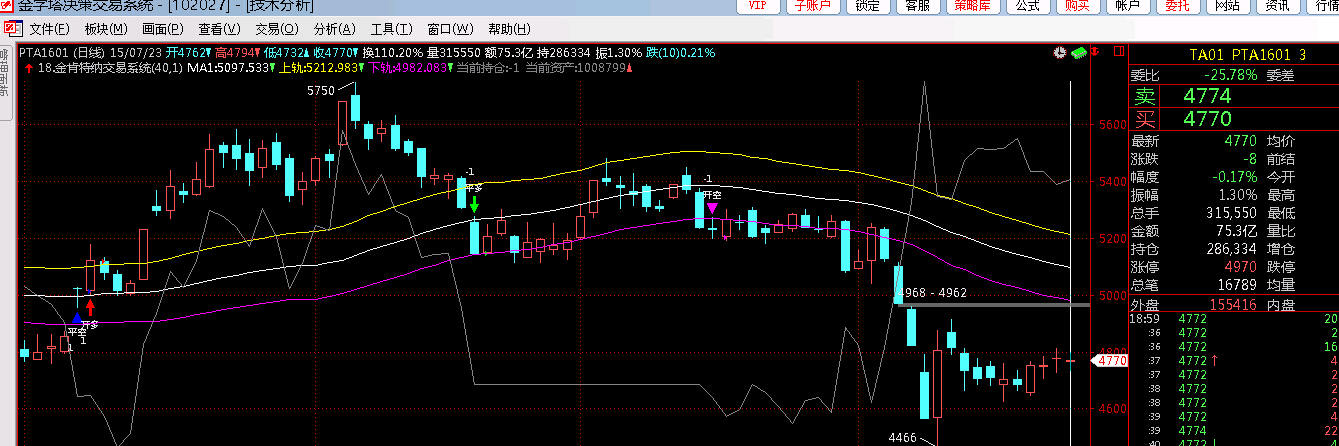Click the title bar application icon

8,5
